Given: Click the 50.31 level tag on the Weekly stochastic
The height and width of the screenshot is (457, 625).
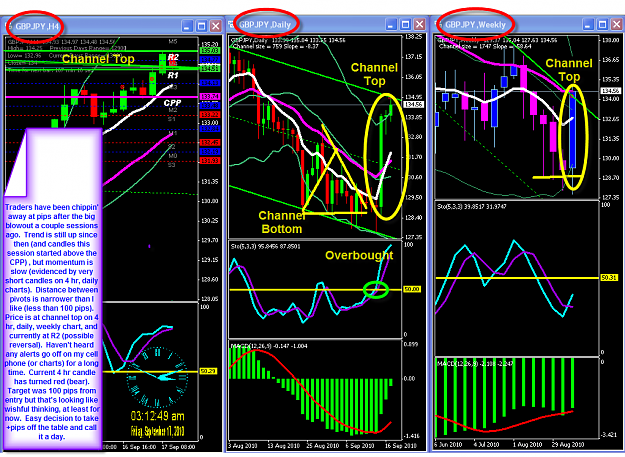Looking at the screenshot, I should pos(609,277).
